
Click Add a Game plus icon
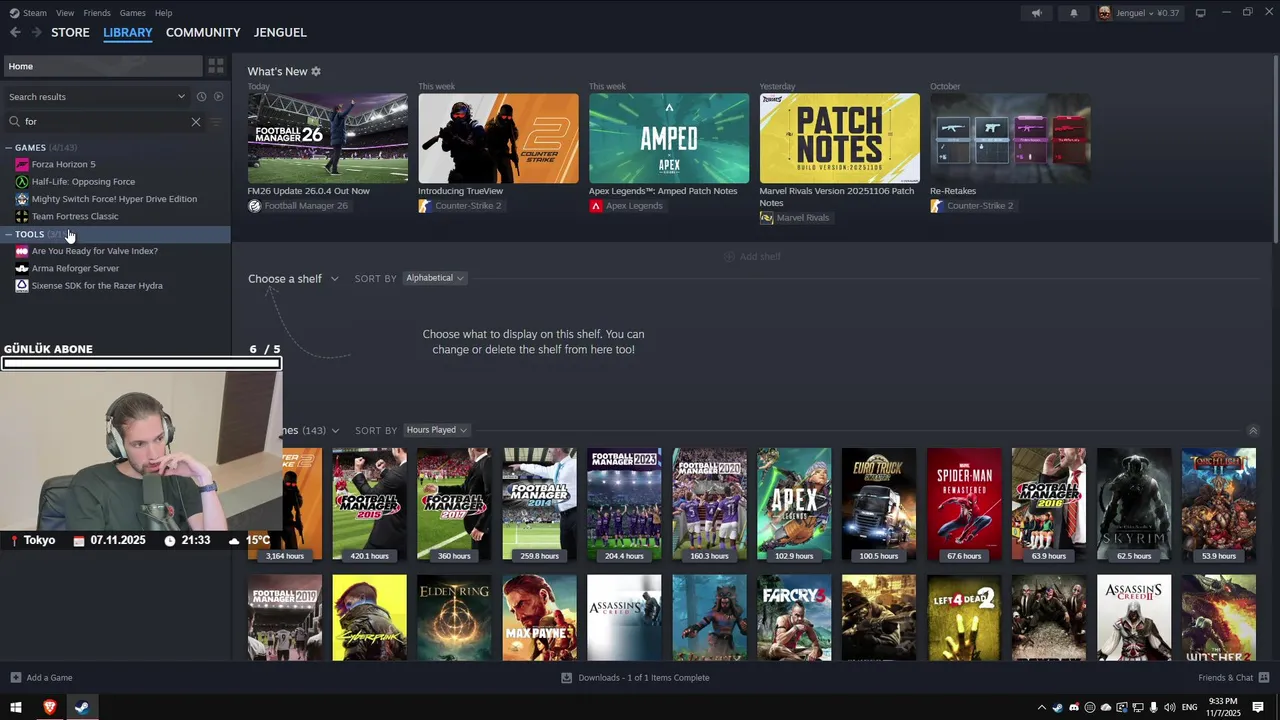(15, 678)
